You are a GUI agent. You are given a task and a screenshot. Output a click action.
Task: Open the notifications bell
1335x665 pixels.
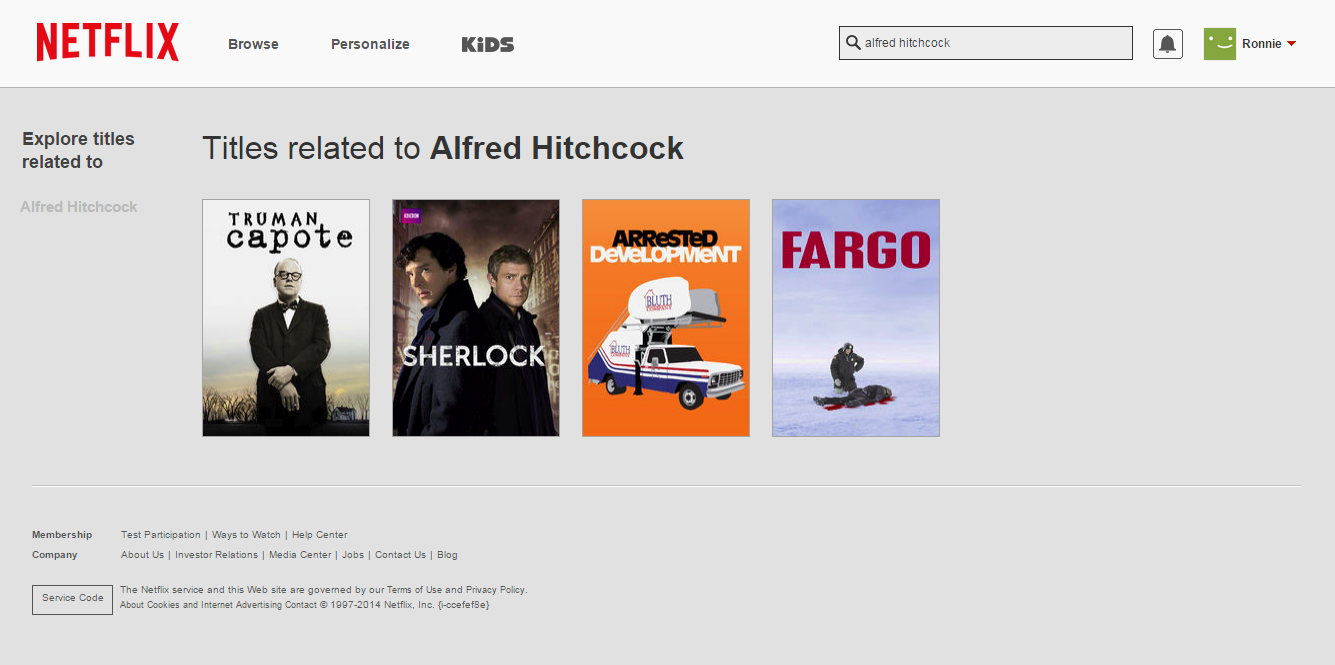[x=1167, y=44]
